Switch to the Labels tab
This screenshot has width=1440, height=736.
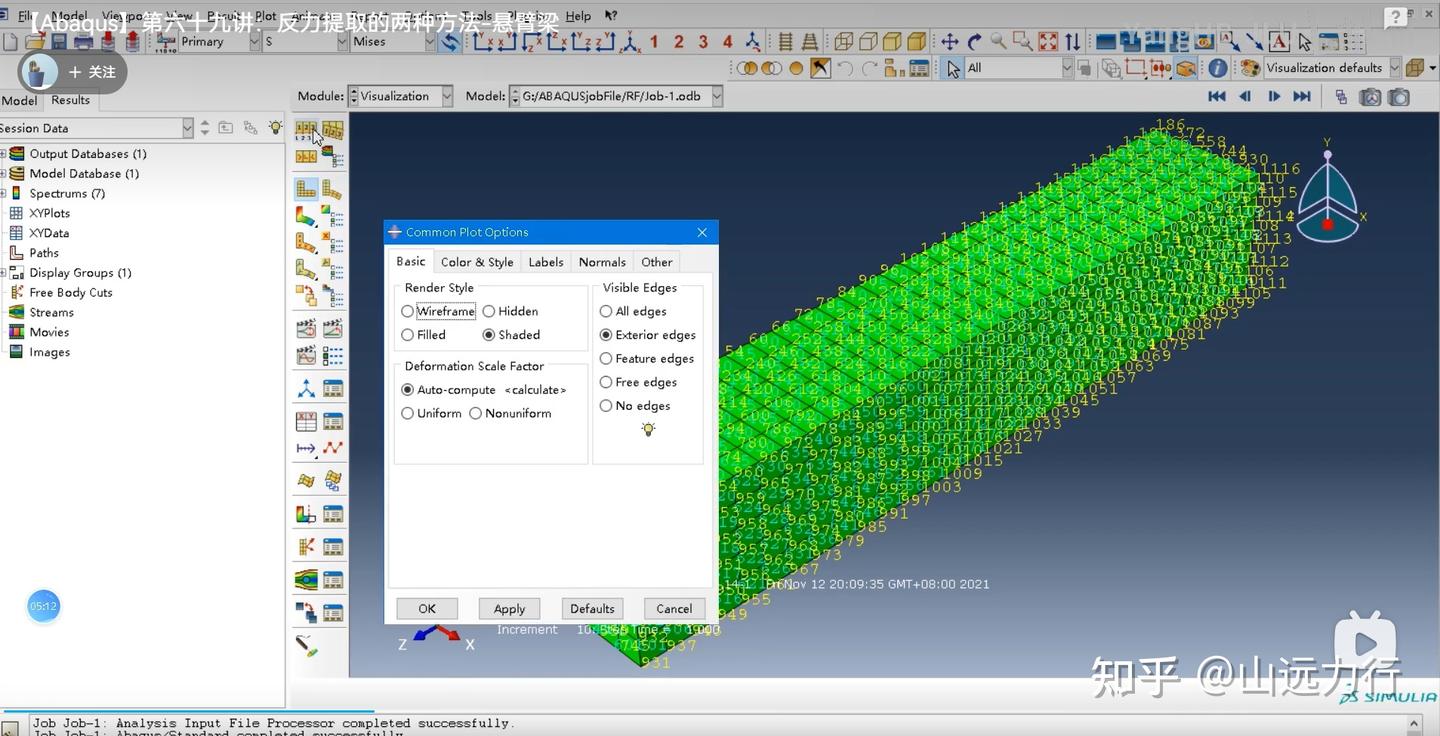click(x=546, y=262)
